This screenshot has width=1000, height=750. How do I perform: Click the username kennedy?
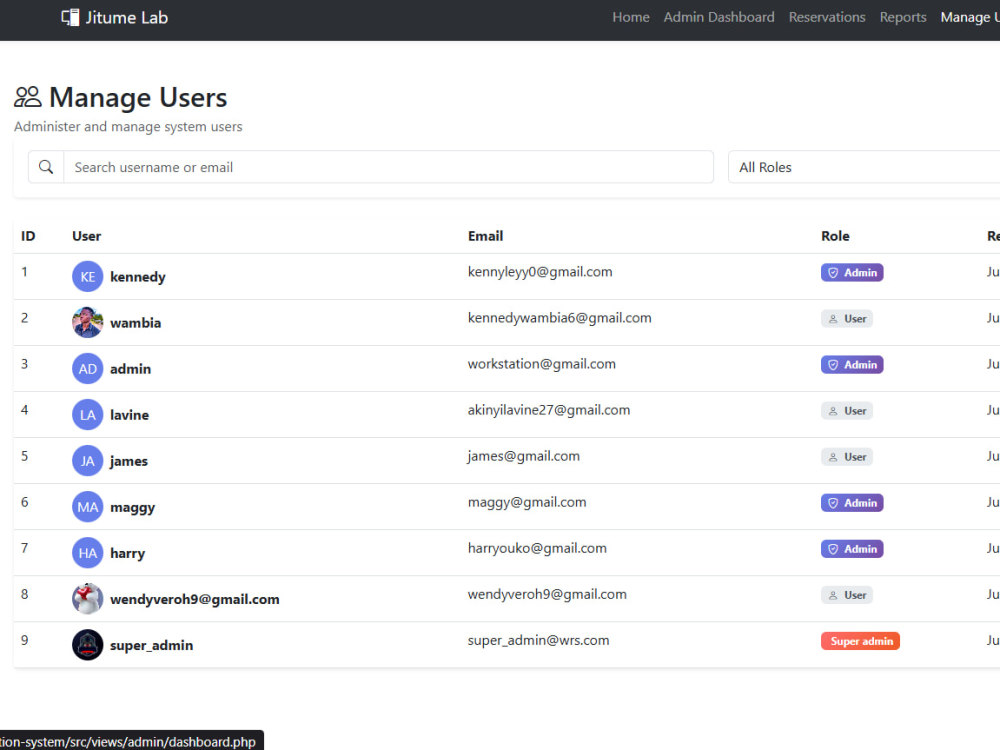pos(138,277)
